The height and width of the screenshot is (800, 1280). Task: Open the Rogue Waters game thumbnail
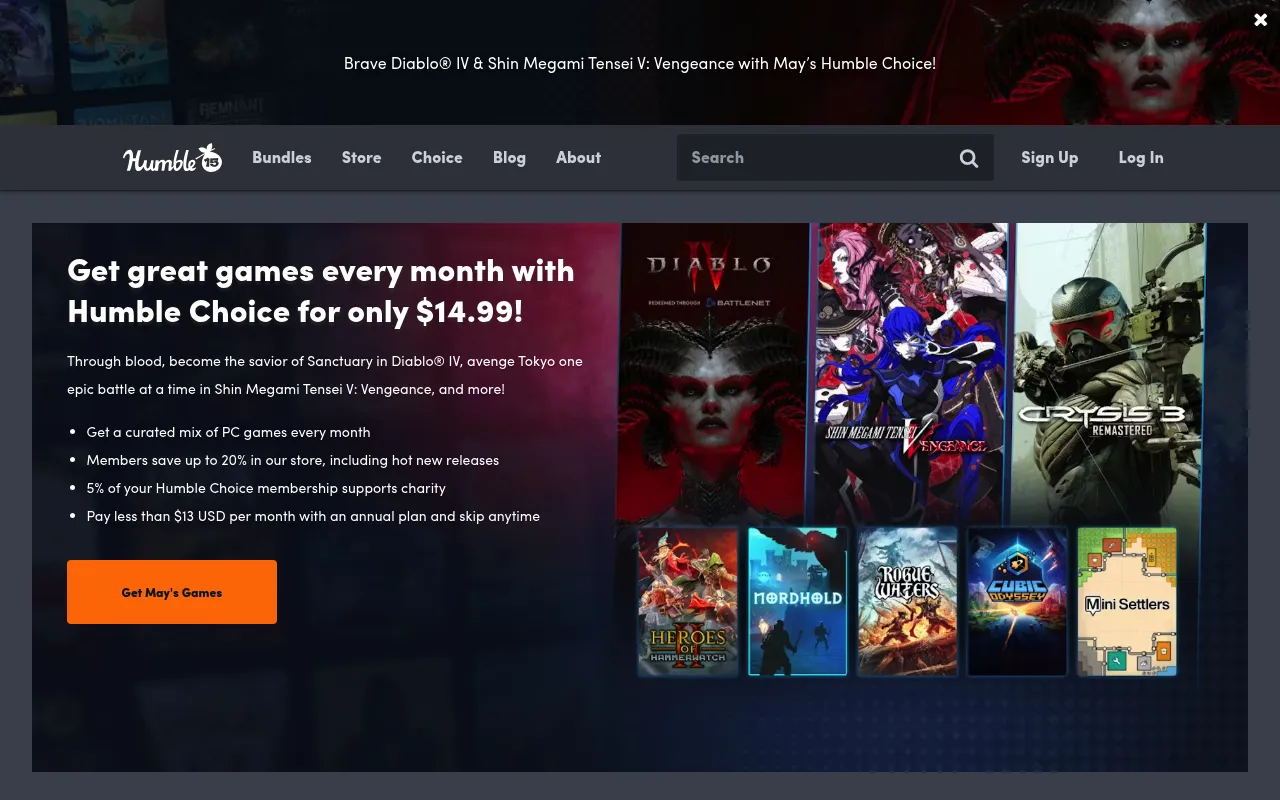908,602
